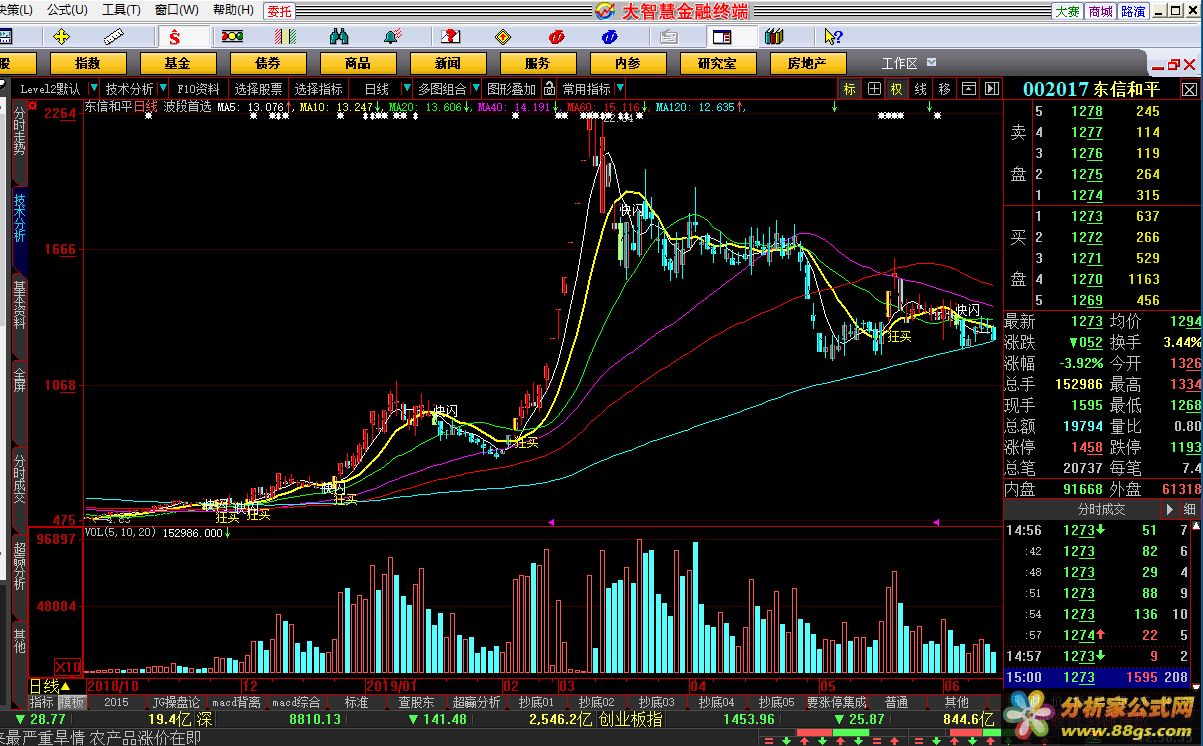Select the ruler measuring tool icon

coord(113,37)
